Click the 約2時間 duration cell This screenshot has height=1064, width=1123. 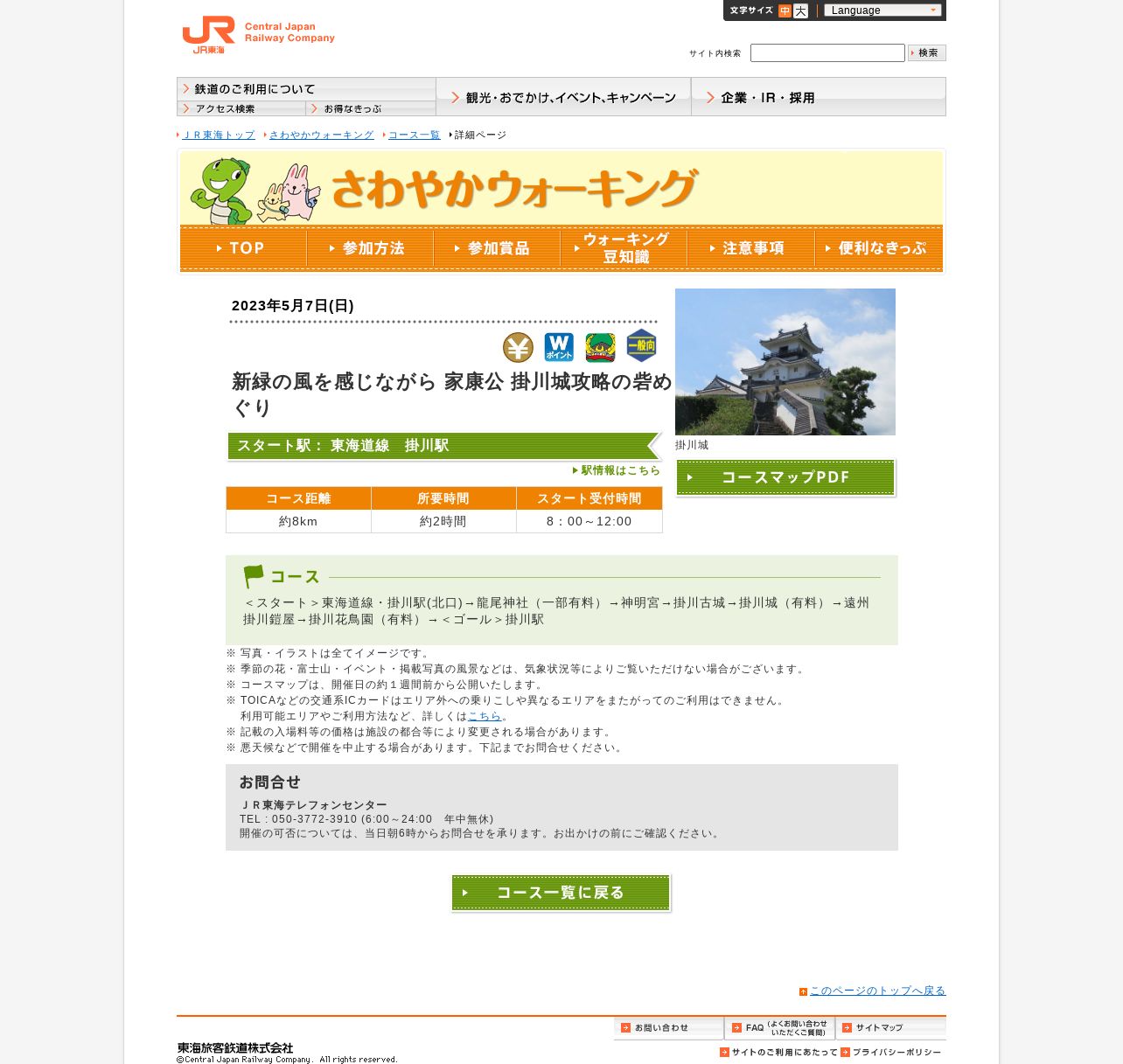pos(443,521)
